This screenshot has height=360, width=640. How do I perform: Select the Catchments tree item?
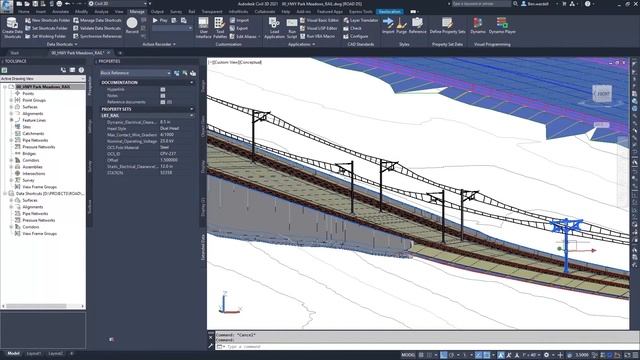tap(33, 133)
